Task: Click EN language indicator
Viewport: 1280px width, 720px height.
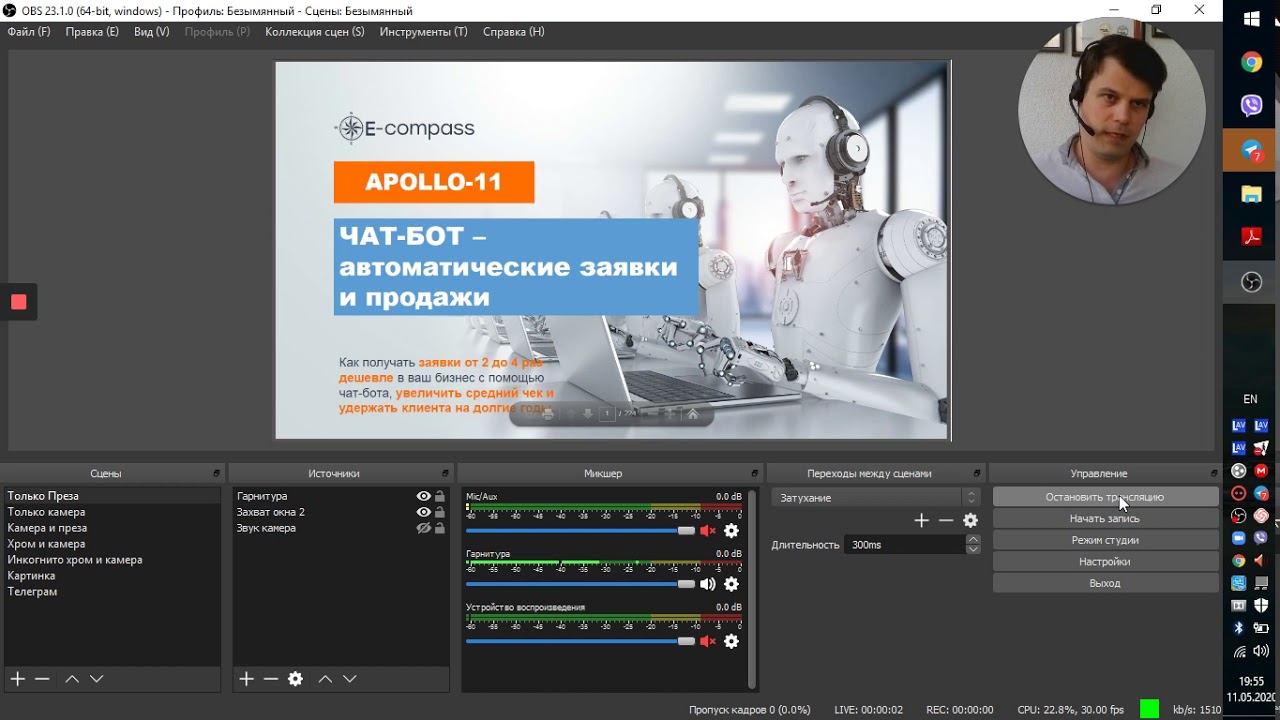Action: [x=1250, y=399]
